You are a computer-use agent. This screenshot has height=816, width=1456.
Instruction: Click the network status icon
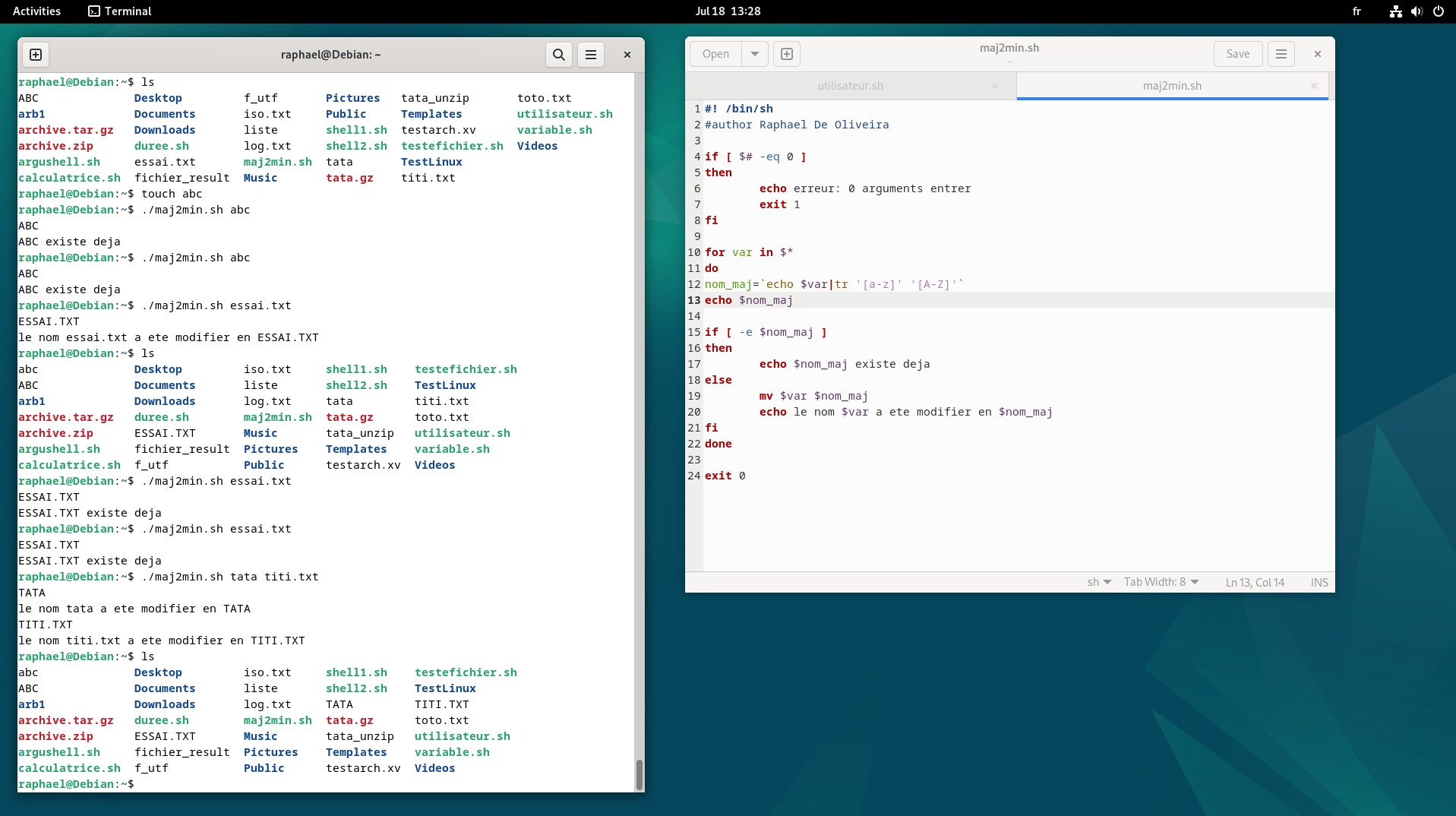pyautogui.click(x=1395, y=11)
